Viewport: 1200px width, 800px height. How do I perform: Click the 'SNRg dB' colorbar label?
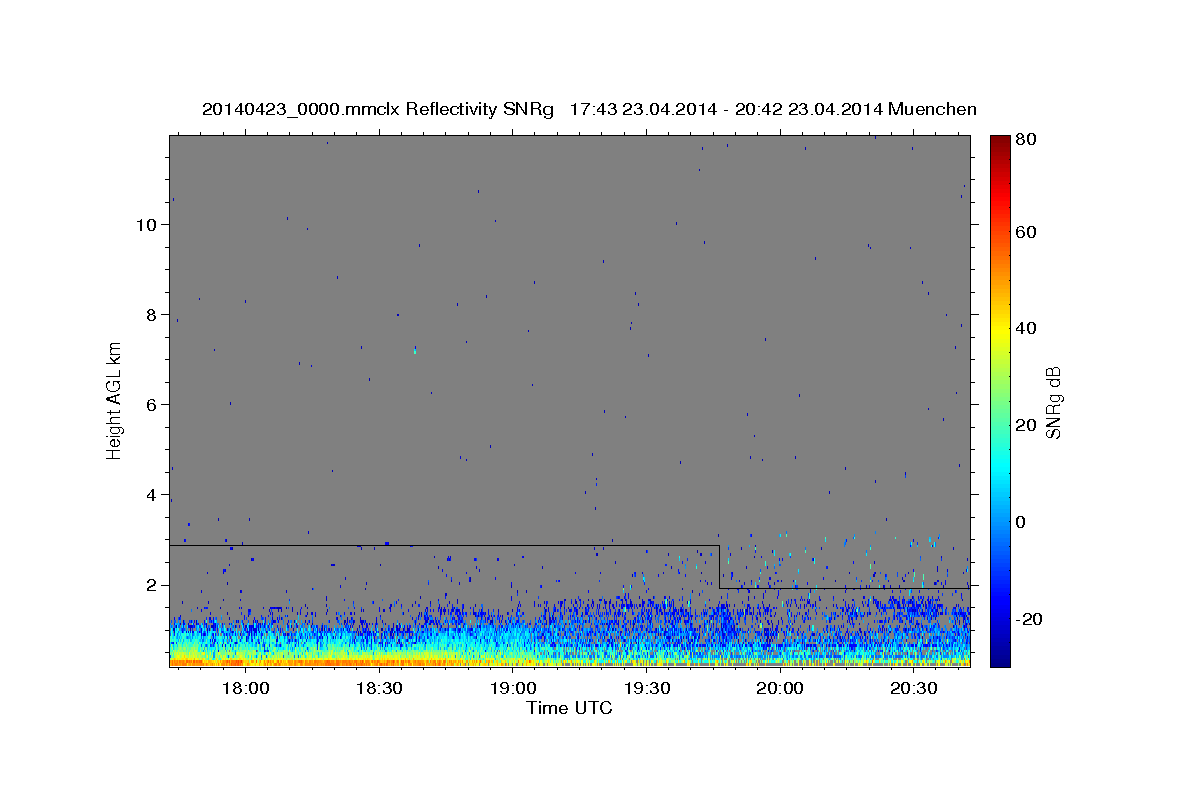[x=1053, y=402]
